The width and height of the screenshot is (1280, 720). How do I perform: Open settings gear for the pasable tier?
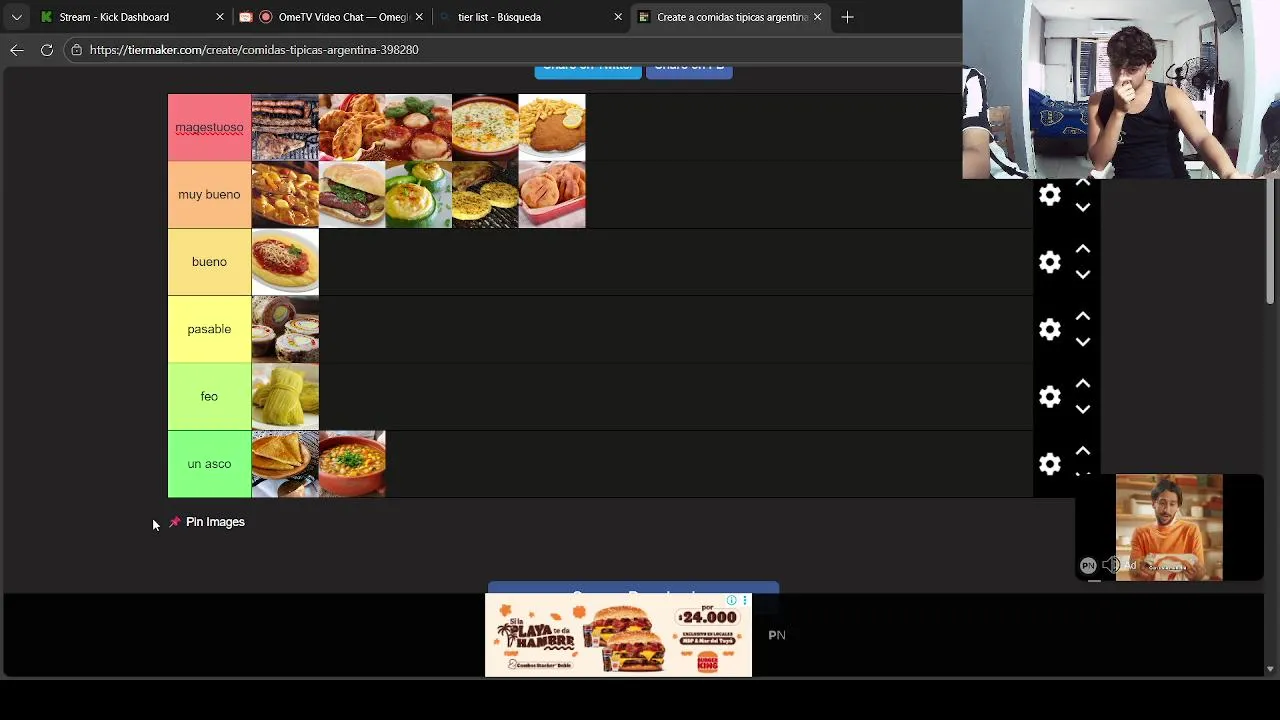click(x=1049, y=329)
